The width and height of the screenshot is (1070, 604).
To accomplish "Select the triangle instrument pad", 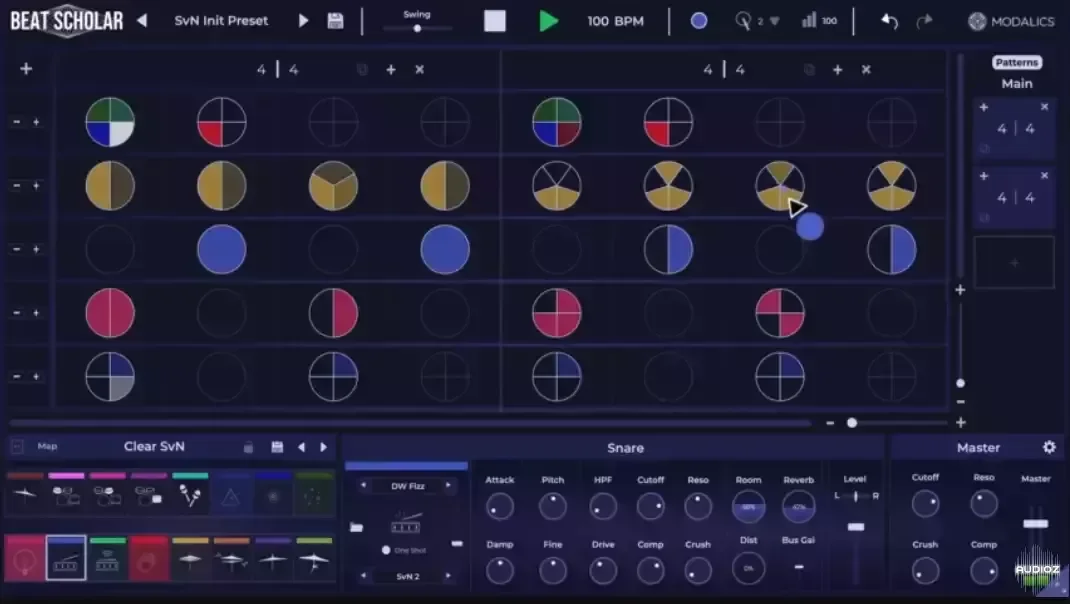I will click(231, 494).
